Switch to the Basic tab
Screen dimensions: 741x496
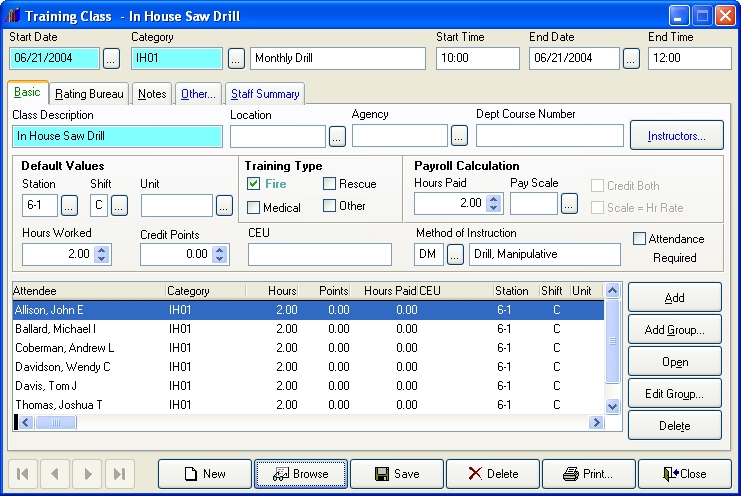pos(27,92)
